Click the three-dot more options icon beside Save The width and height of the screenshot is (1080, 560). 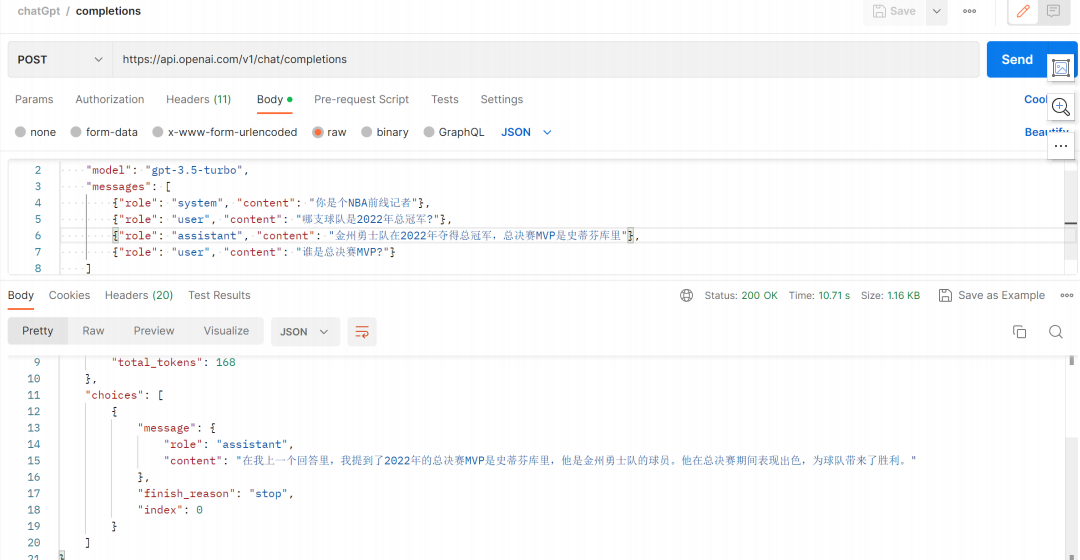(x=969, y=12)
